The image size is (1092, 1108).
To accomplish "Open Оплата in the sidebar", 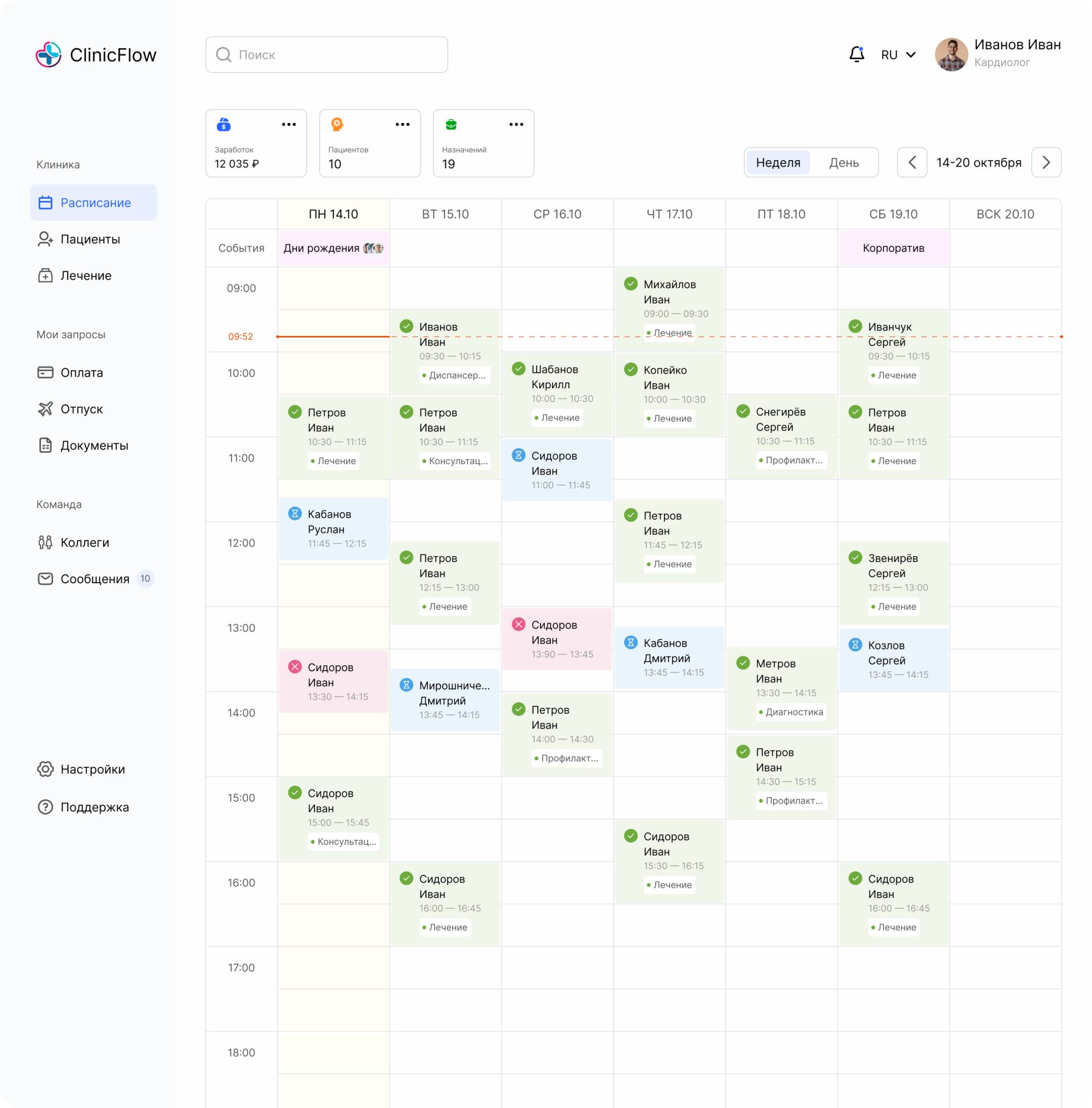I will [x=81, y=373].
